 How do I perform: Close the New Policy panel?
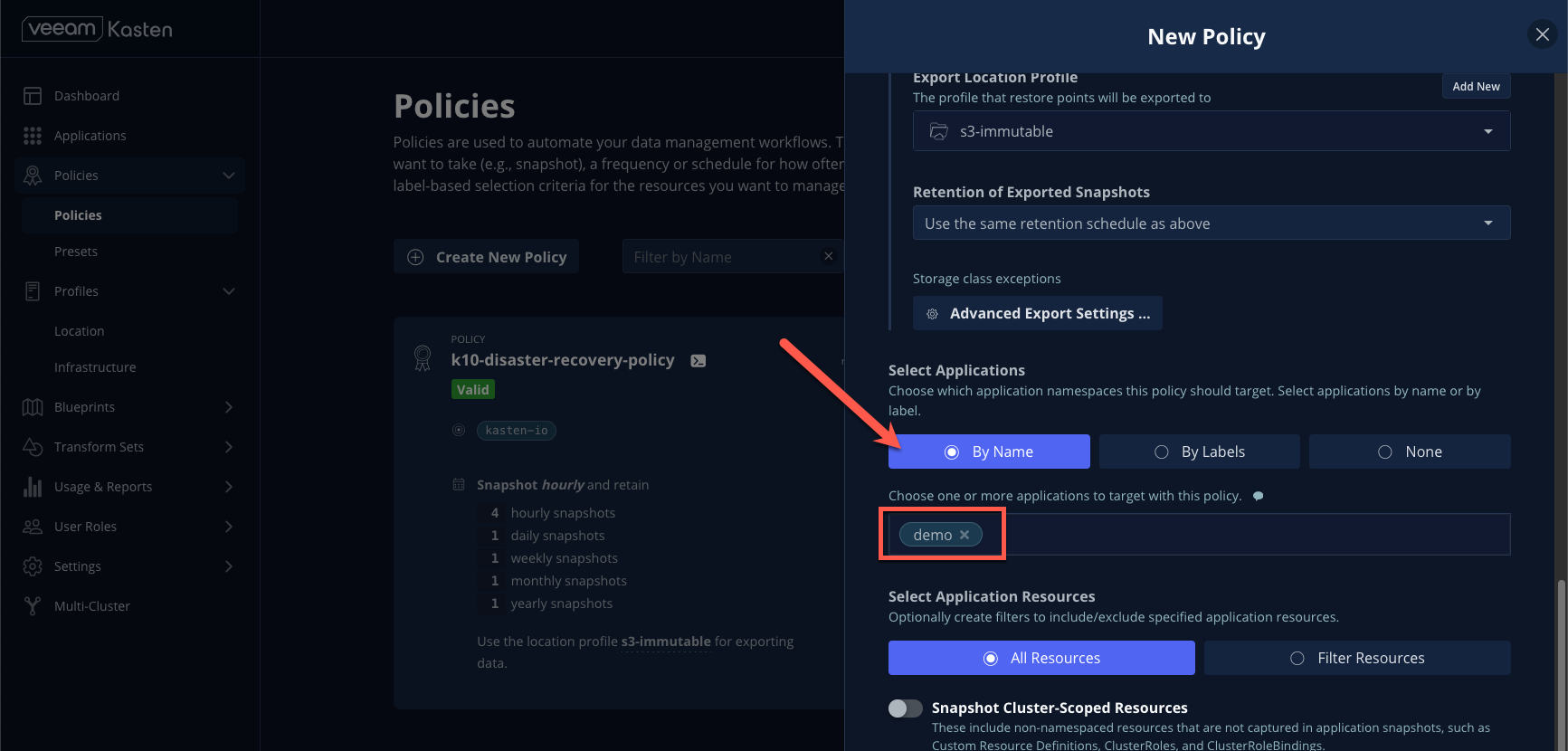click(1543, 34)
